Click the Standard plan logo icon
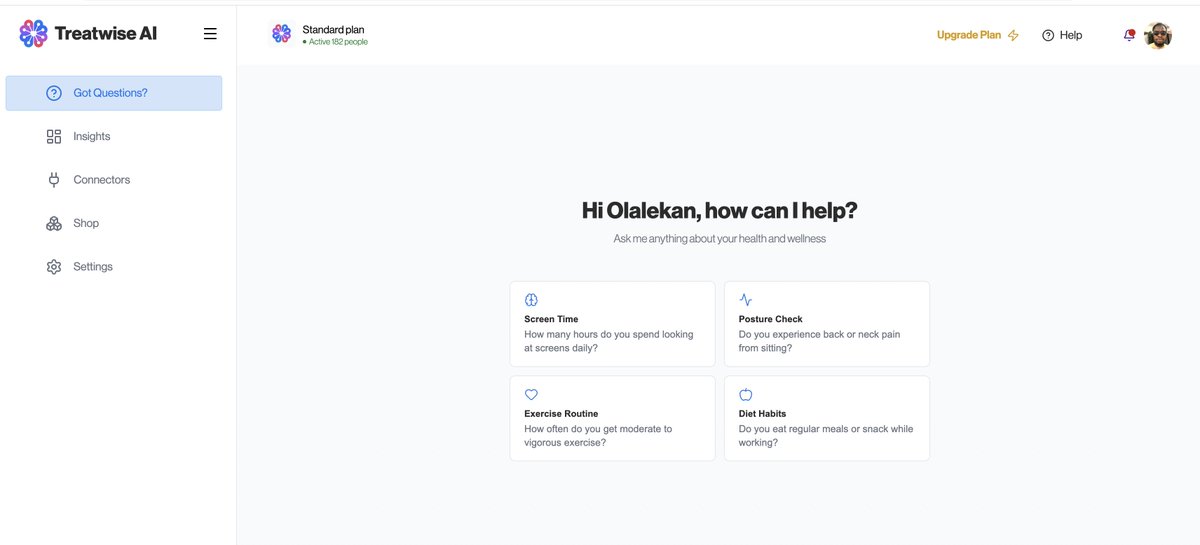 tap(281, 33)
